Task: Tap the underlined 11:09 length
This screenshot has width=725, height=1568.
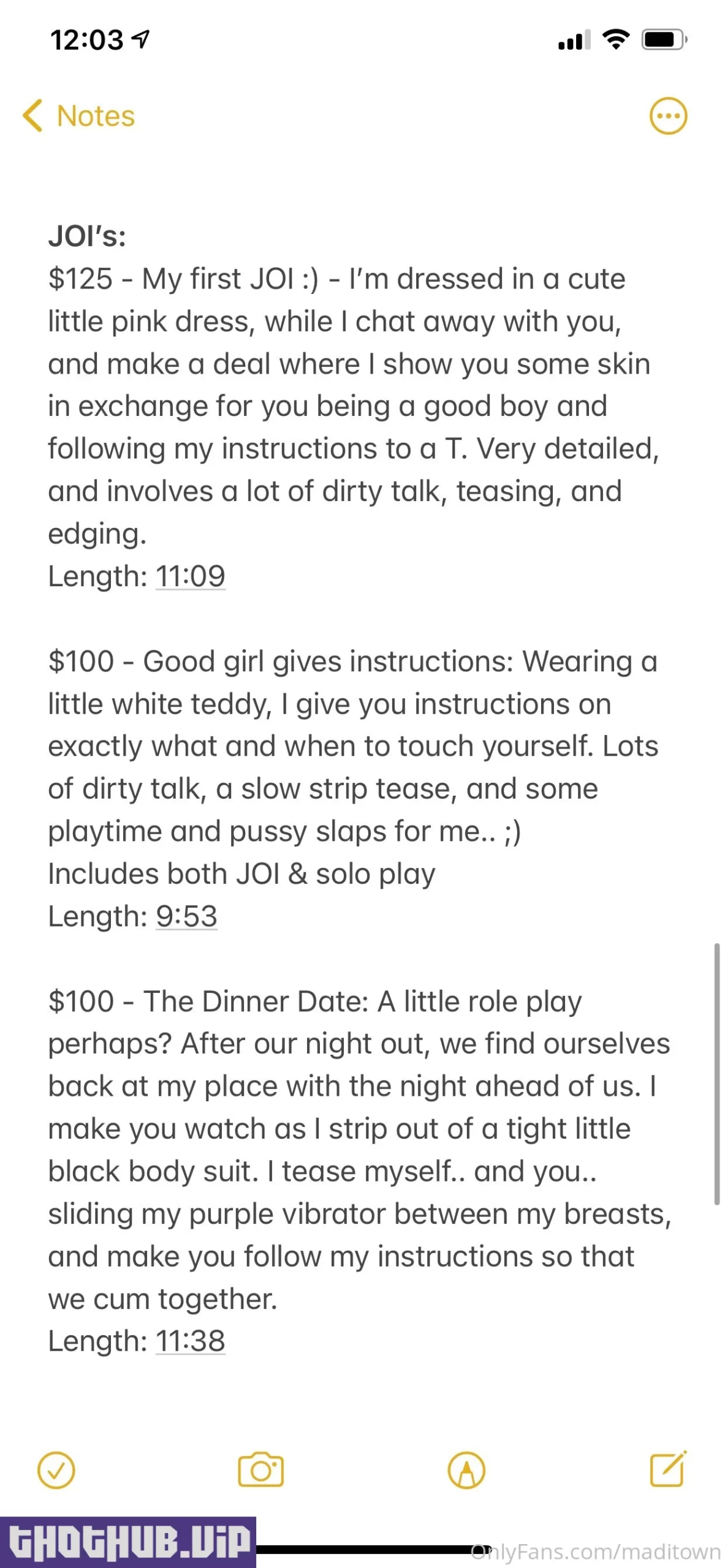Action: (191, 576)
